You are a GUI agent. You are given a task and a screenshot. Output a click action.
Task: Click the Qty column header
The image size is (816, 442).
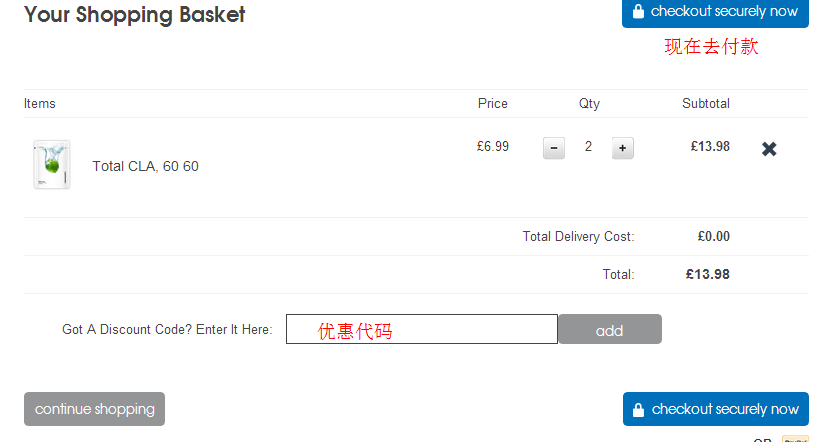(589, 104)
